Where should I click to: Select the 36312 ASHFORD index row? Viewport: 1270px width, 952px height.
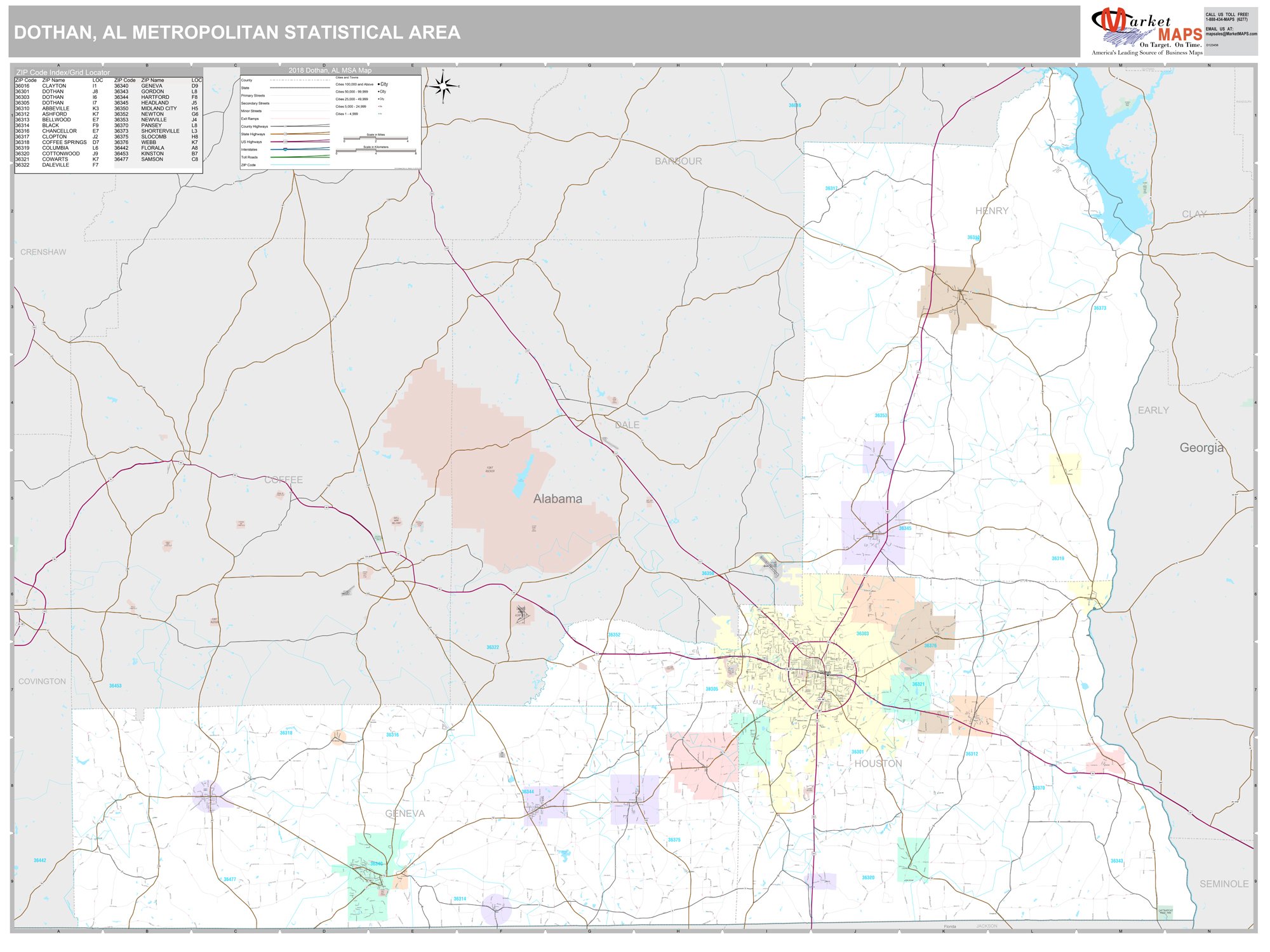click(57, 114)
